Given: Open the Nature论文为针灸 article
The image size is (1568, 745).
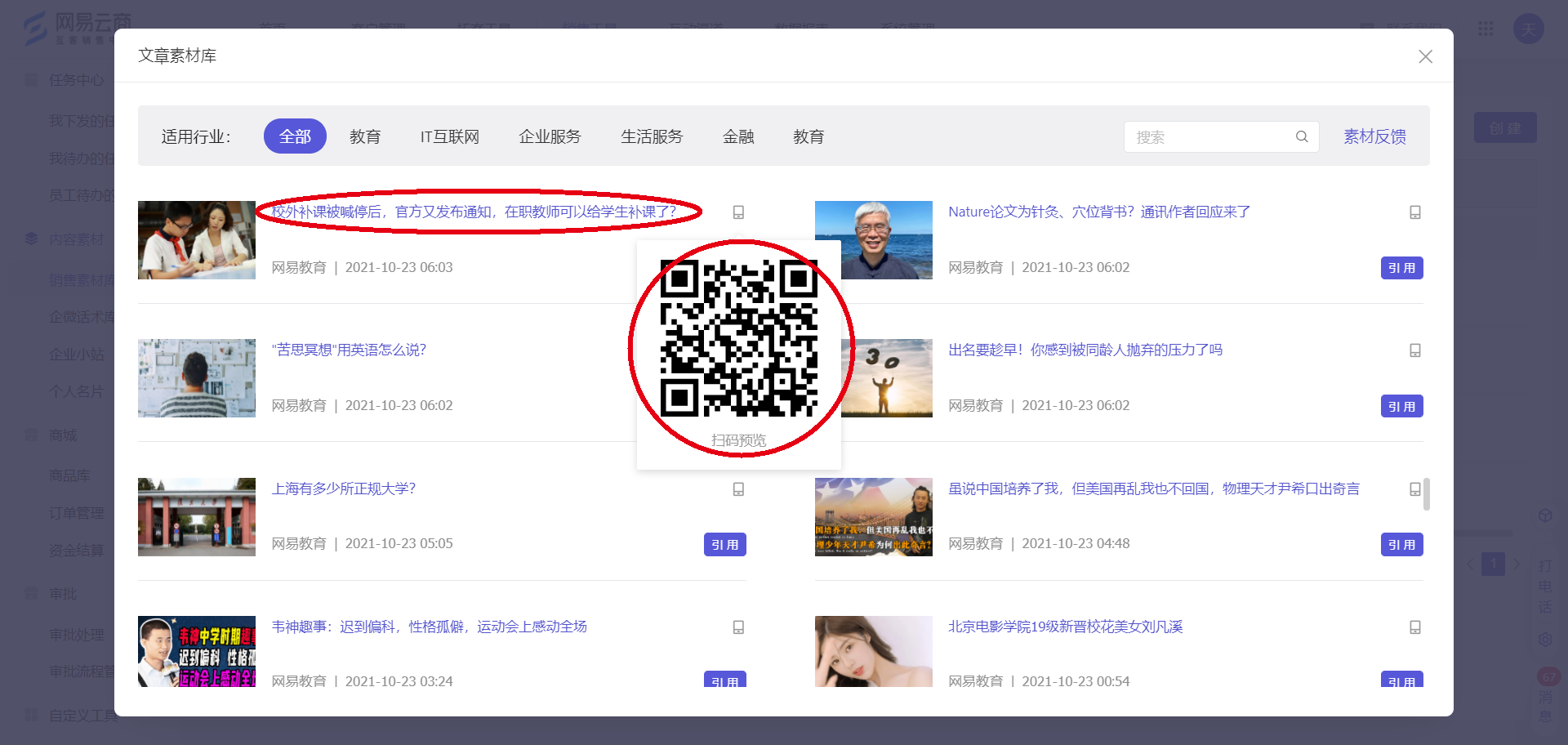Looking at the screenshot, I should pos(1099,212).
